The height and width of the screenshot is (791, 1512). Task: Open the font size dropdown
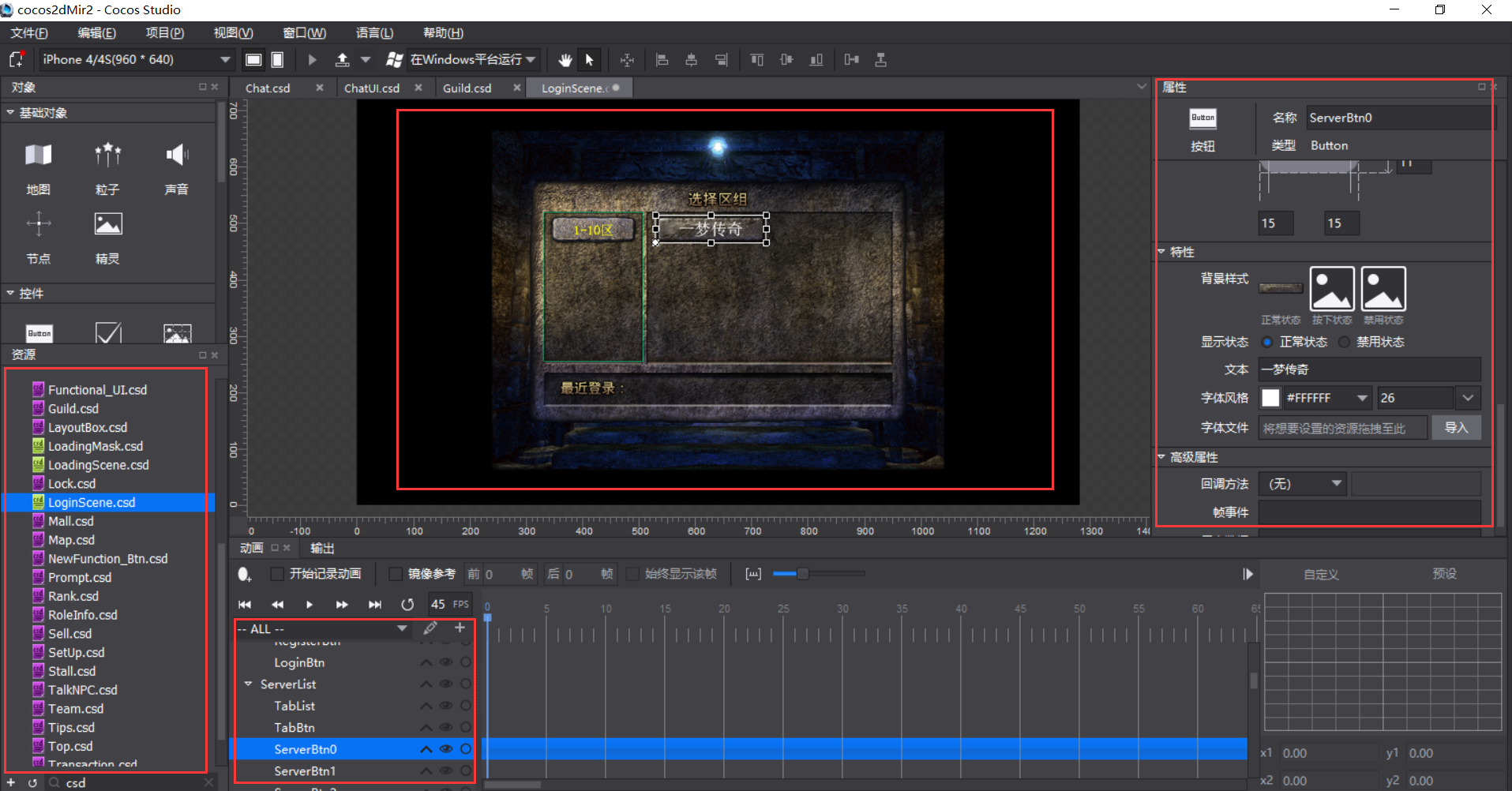1468,398
